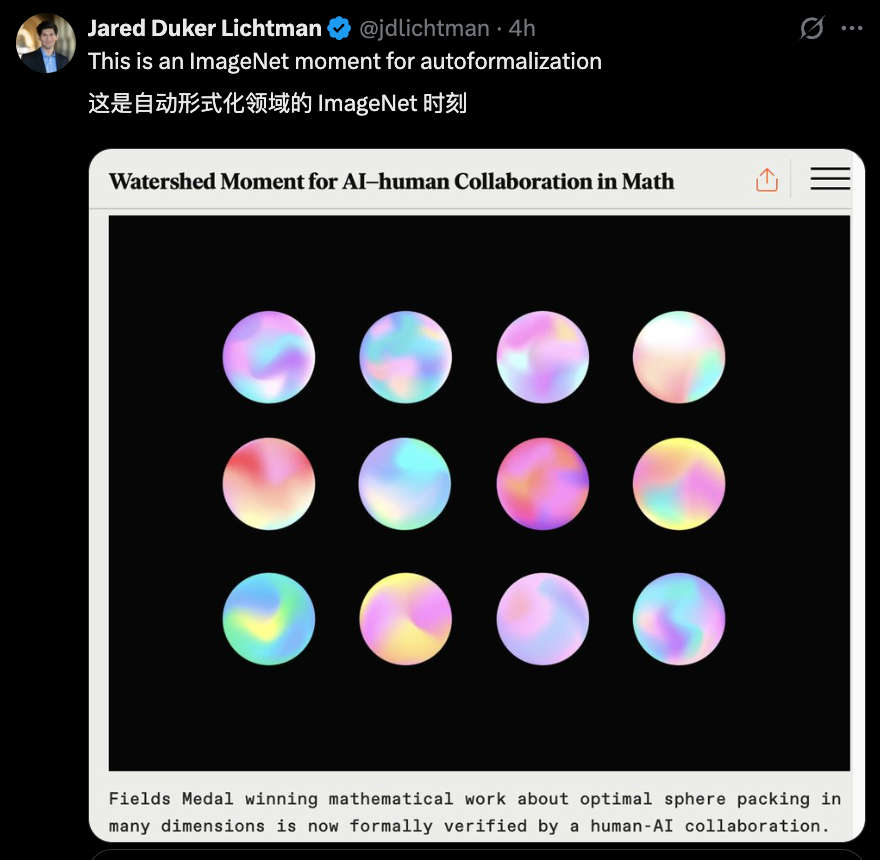Open the hamburger menu on article card
Screen dimensions: 880x860
click(x=830, y=180)
